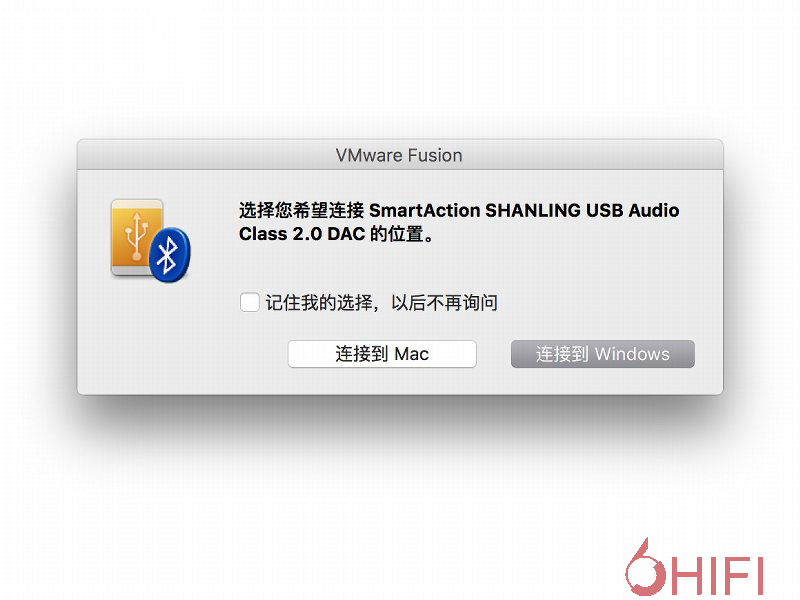
Task: Click the Mac word on white button
Action: pyautogui.click(x=412, y=354)
